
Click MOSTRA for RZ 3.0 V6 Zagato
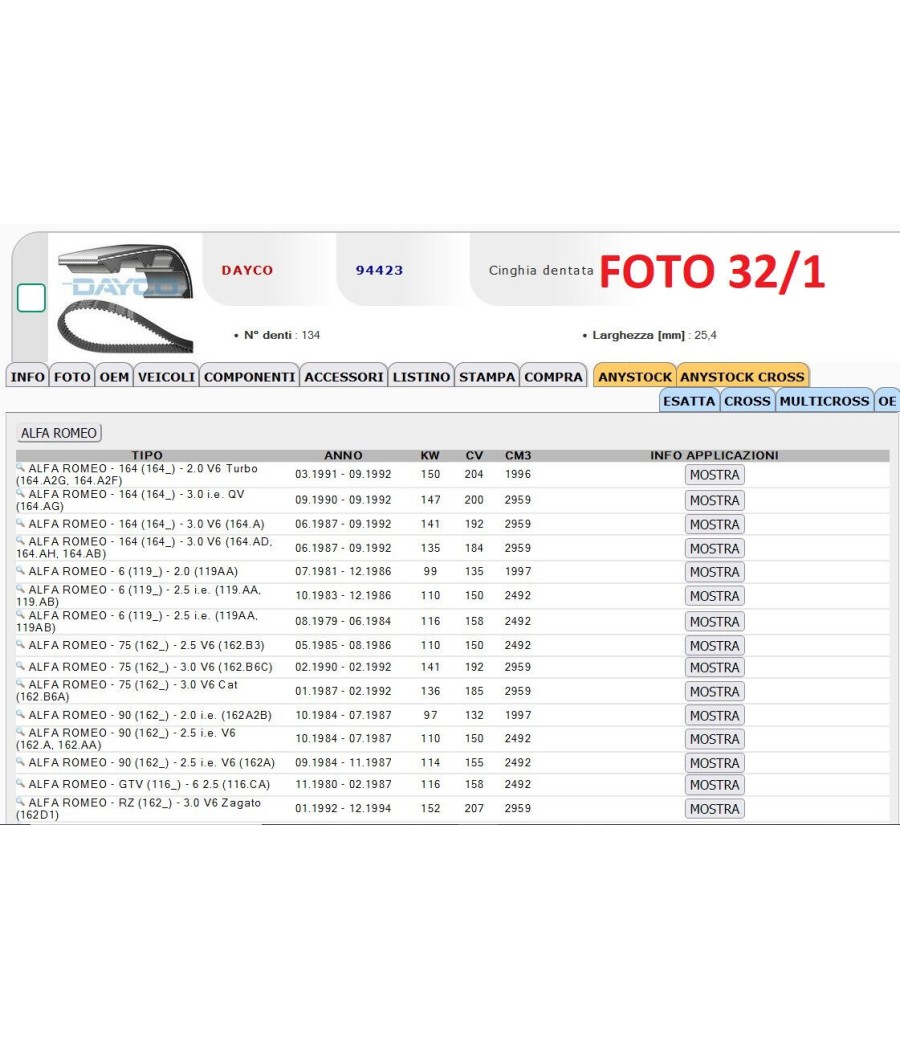715,809
